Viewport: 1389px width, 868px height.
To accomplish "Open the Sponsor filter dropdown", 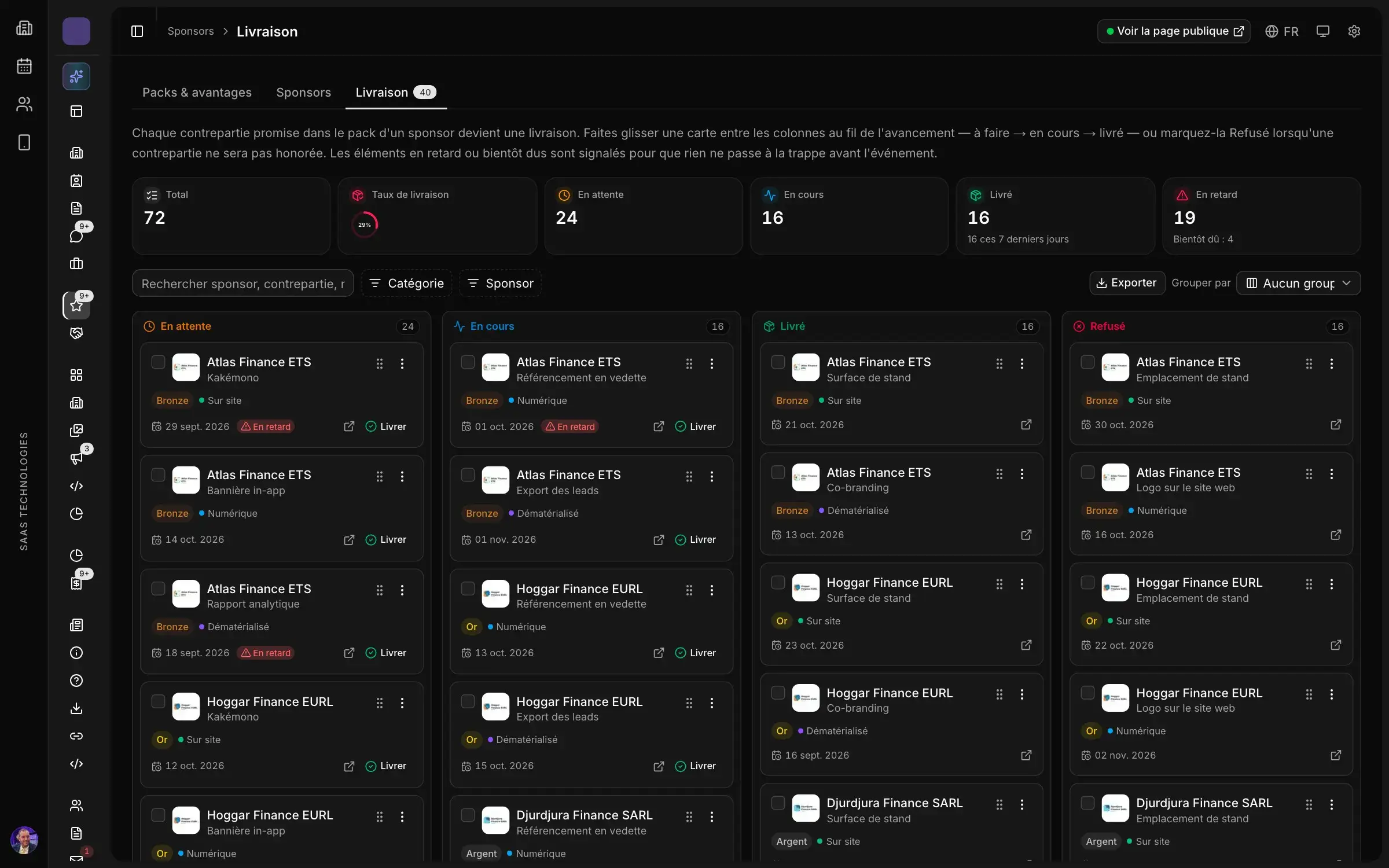I will [500, 283].
